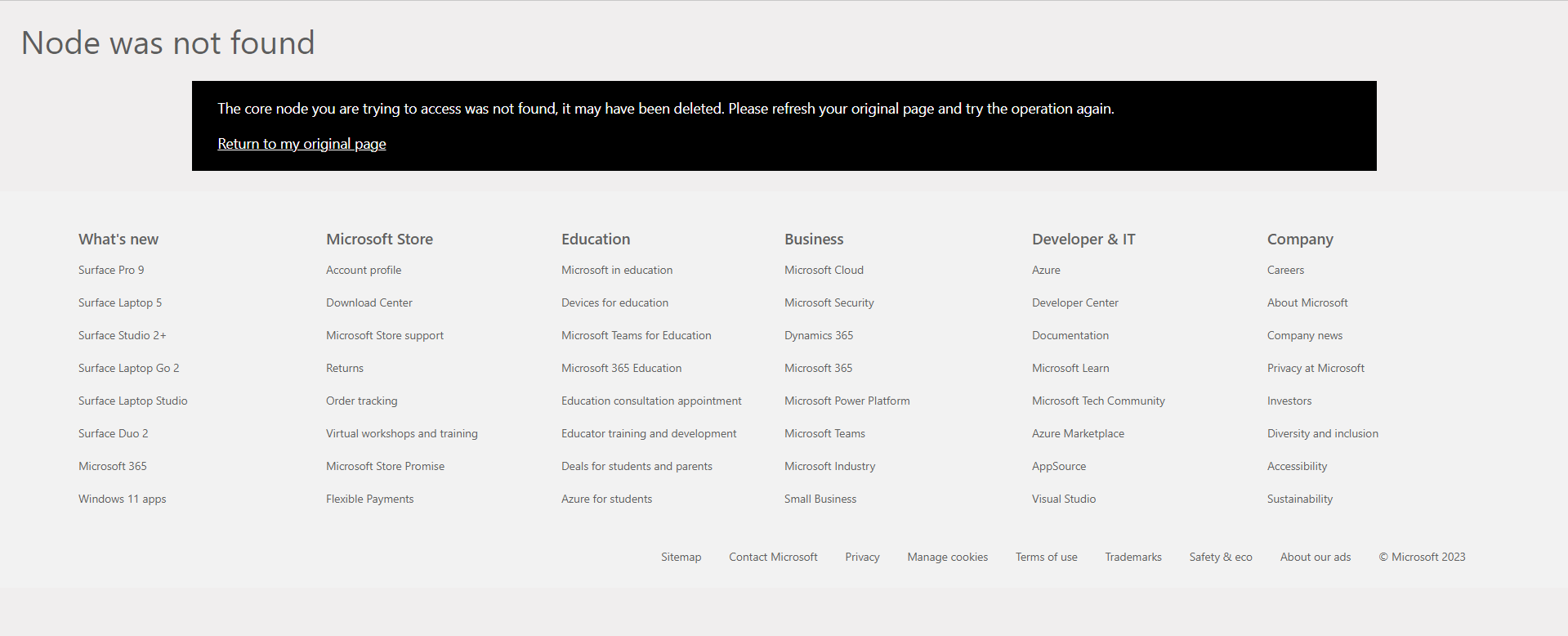Open the bottom-row Privacy link
This screenshot has width=1568, height=636.
pyautogui.click(x=862, y=557)
